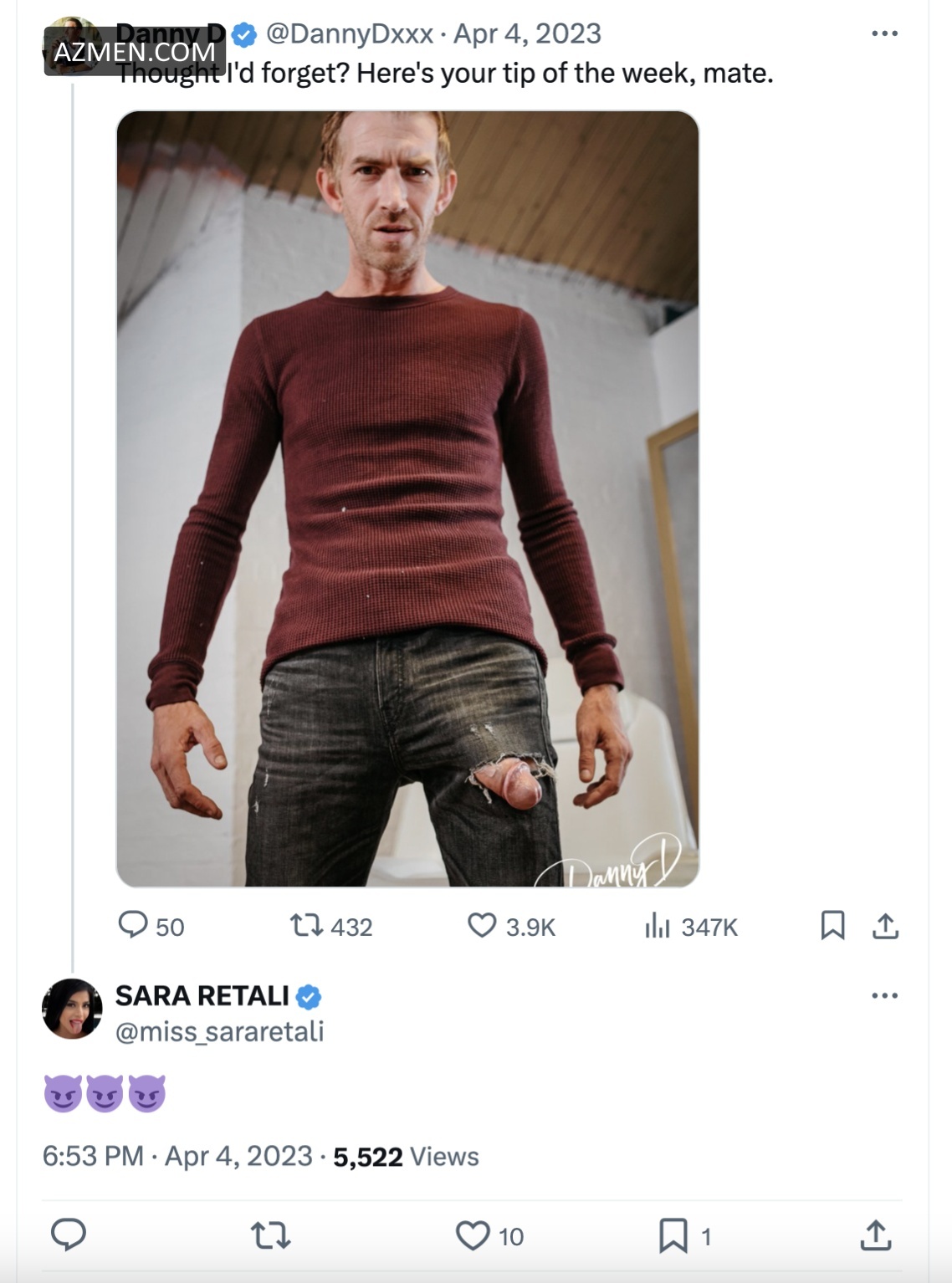952x1283 pixels.
Task: Click the reply icon showing 50 replies
Action: click(133, 925)
